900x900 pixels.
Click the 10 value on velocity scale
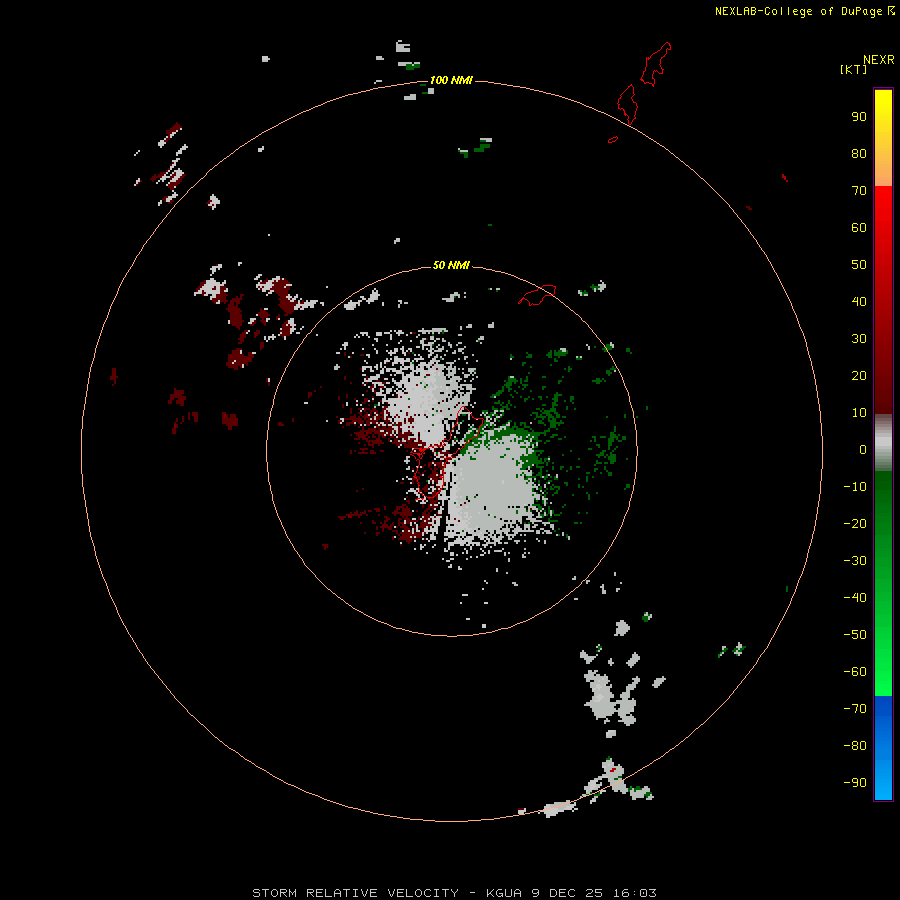859,413
